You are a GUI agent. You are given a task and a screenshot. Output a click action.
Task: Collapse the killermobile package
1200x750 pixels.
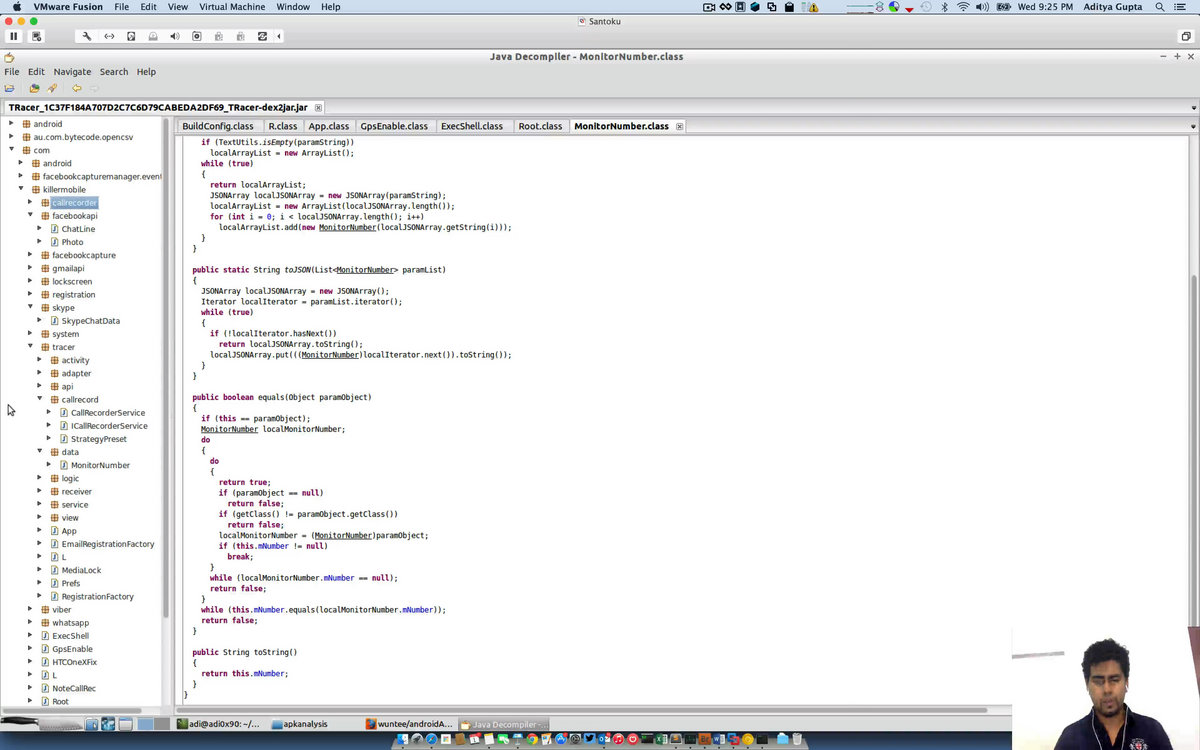[21, 189]
